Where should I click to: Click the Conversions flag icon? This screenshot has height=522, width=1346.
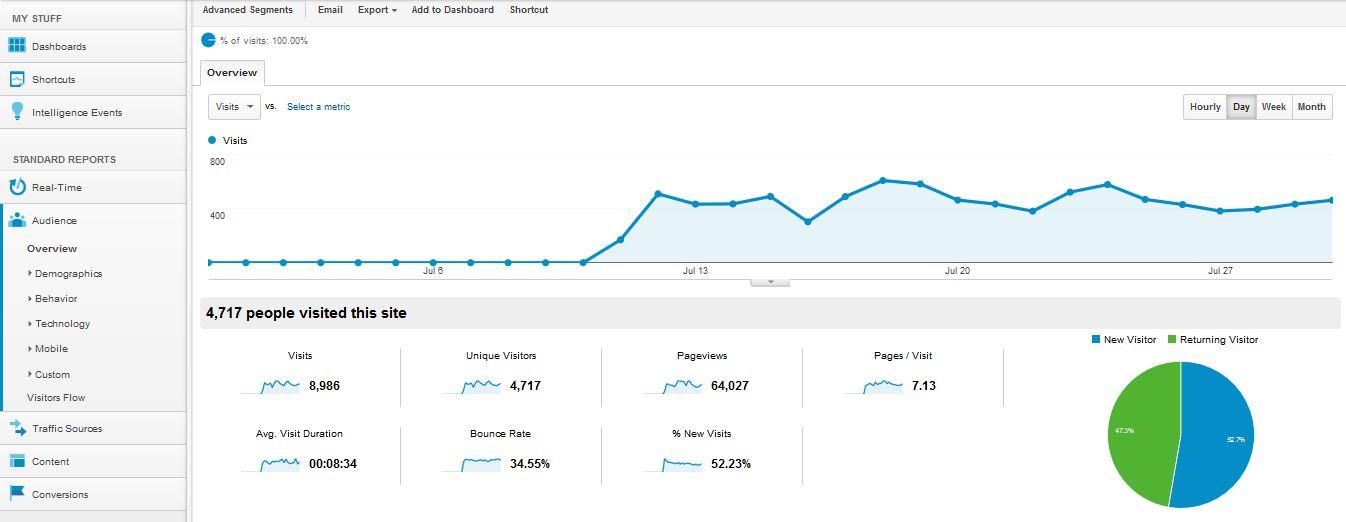(16, 494)
